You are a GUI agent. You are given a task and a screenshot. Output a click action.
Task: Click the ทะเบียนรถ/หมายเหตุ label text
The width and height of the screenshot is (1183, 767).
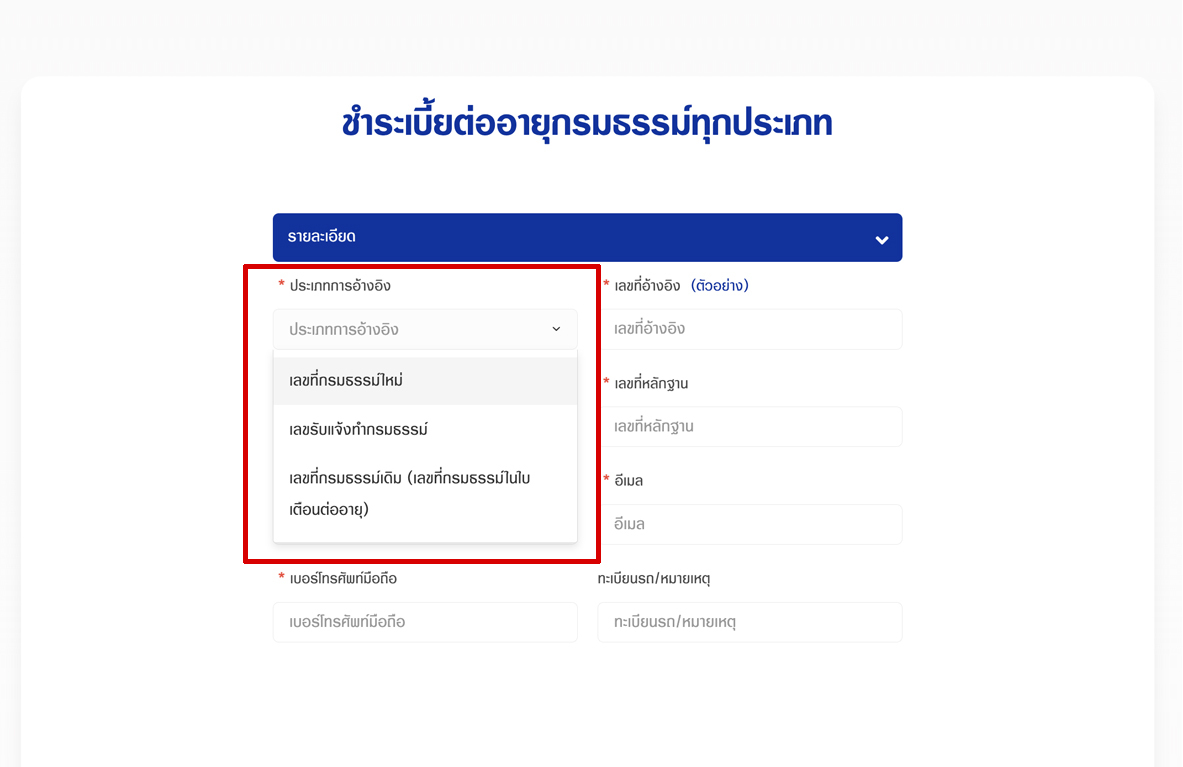[654, 579]
